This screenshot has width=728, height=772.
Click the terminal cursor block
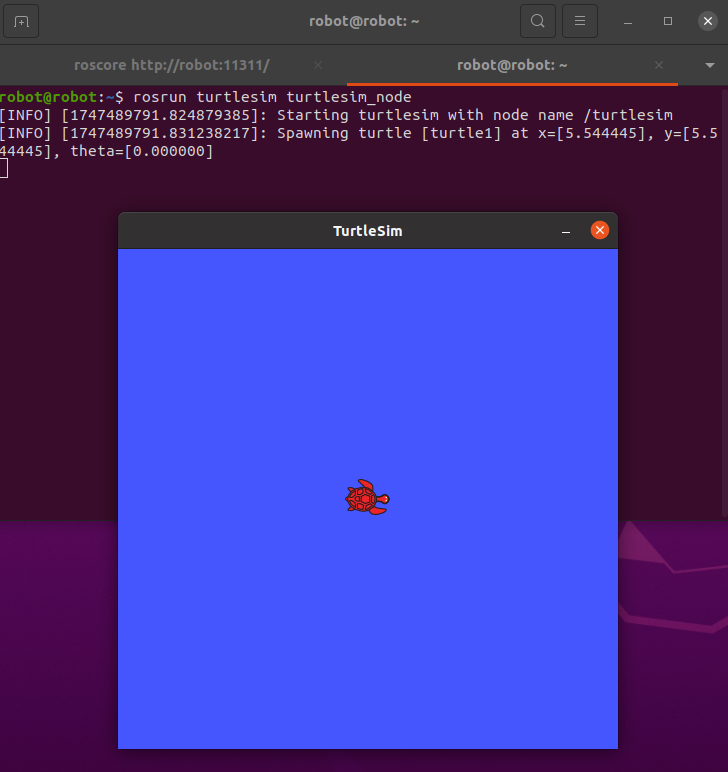[4, 168]
